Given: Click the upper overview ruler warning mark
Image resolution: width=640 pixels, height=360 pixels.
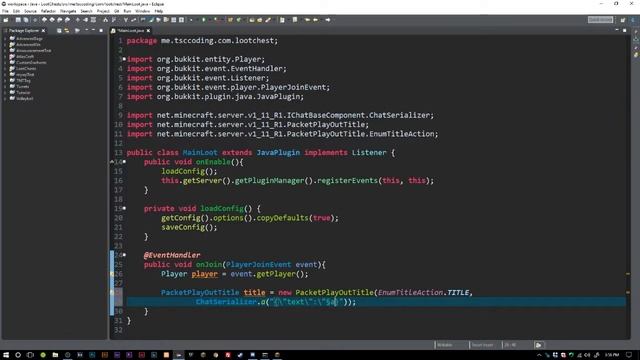Looking at the screenshot, I should click(x=628, y=274).
